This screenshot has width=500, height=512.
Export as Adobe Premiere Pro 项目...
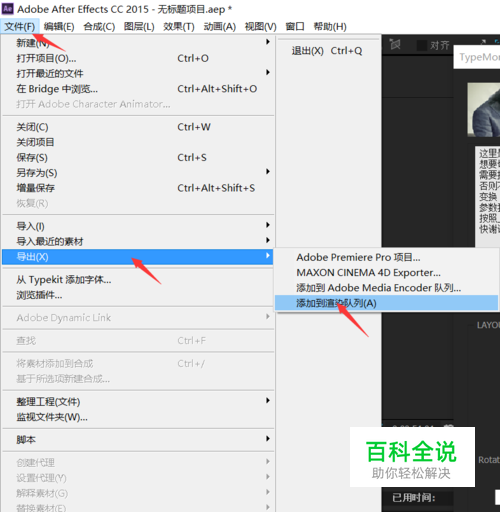[x=386, y=257]
